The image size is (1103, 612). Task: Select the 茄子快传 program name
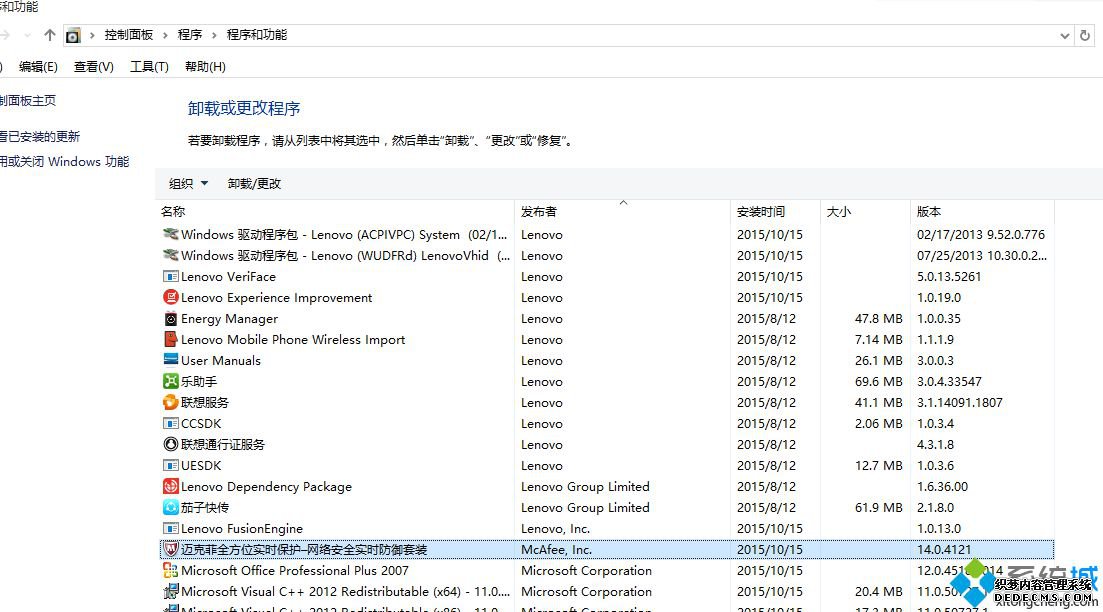[x=205, y=507]
